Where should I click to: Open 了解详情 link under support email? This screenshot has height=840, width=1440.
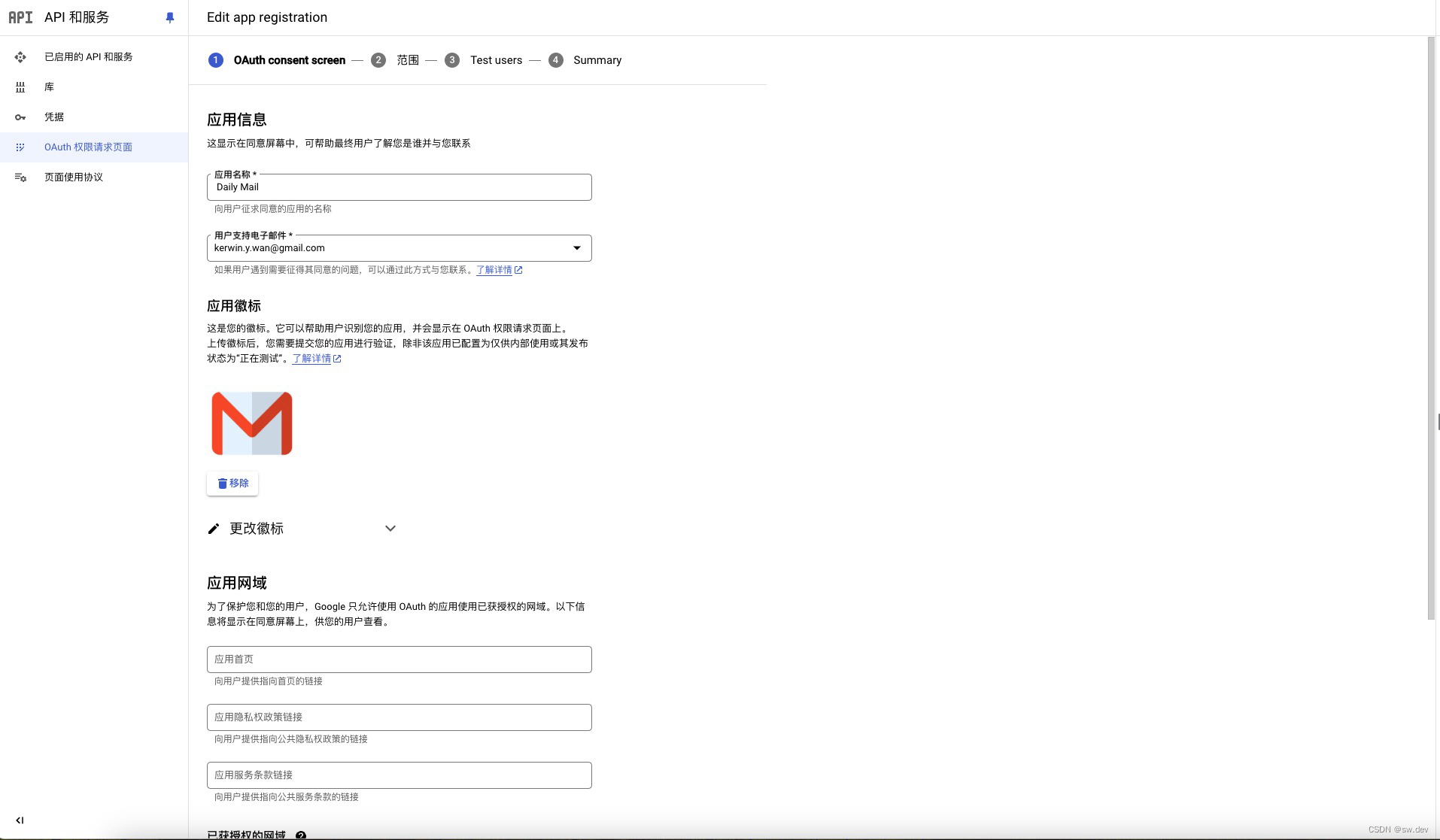[x=494, y=270]
